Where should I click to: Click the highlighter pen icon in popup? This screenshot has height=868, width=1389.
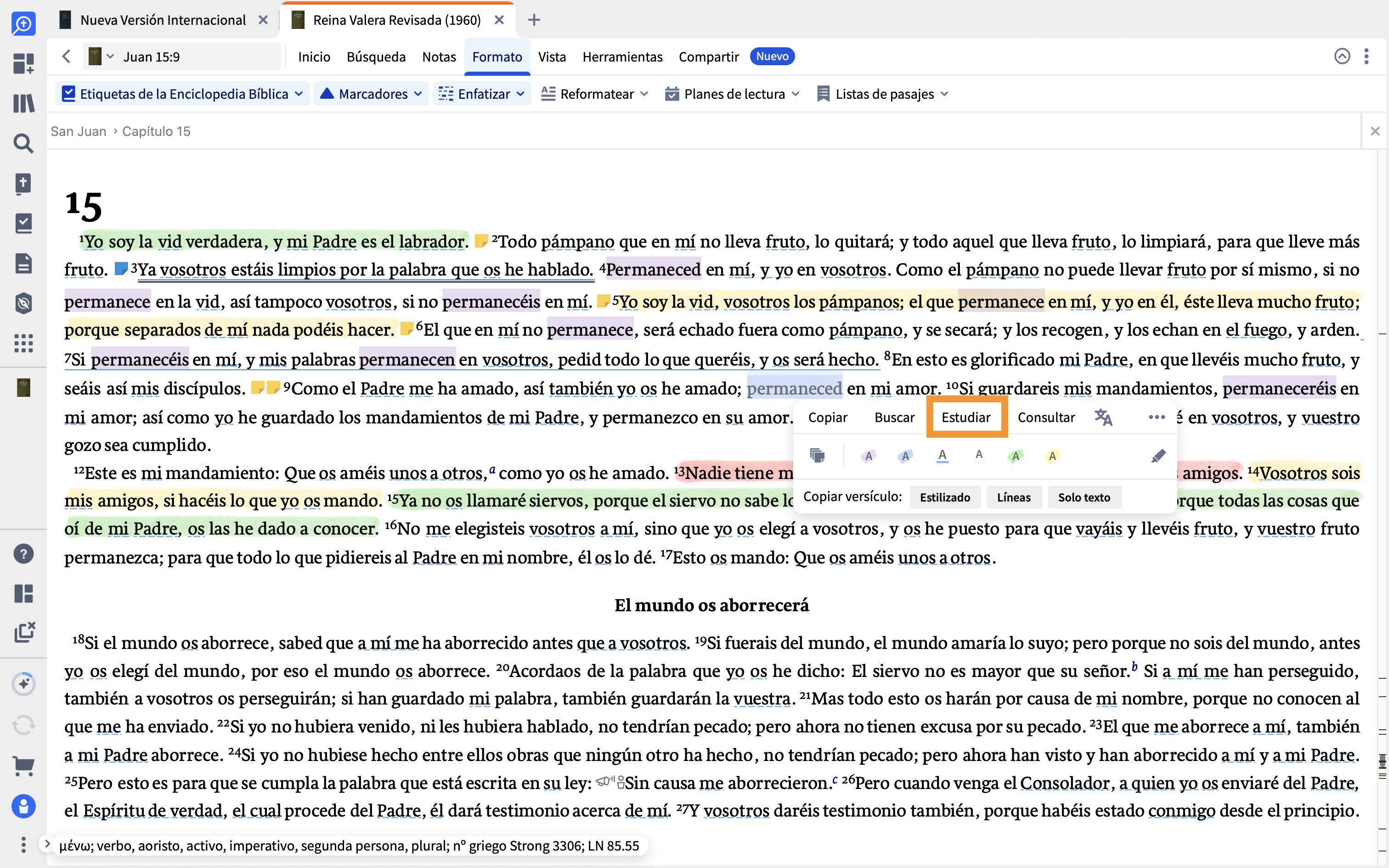click(1158, 456)
